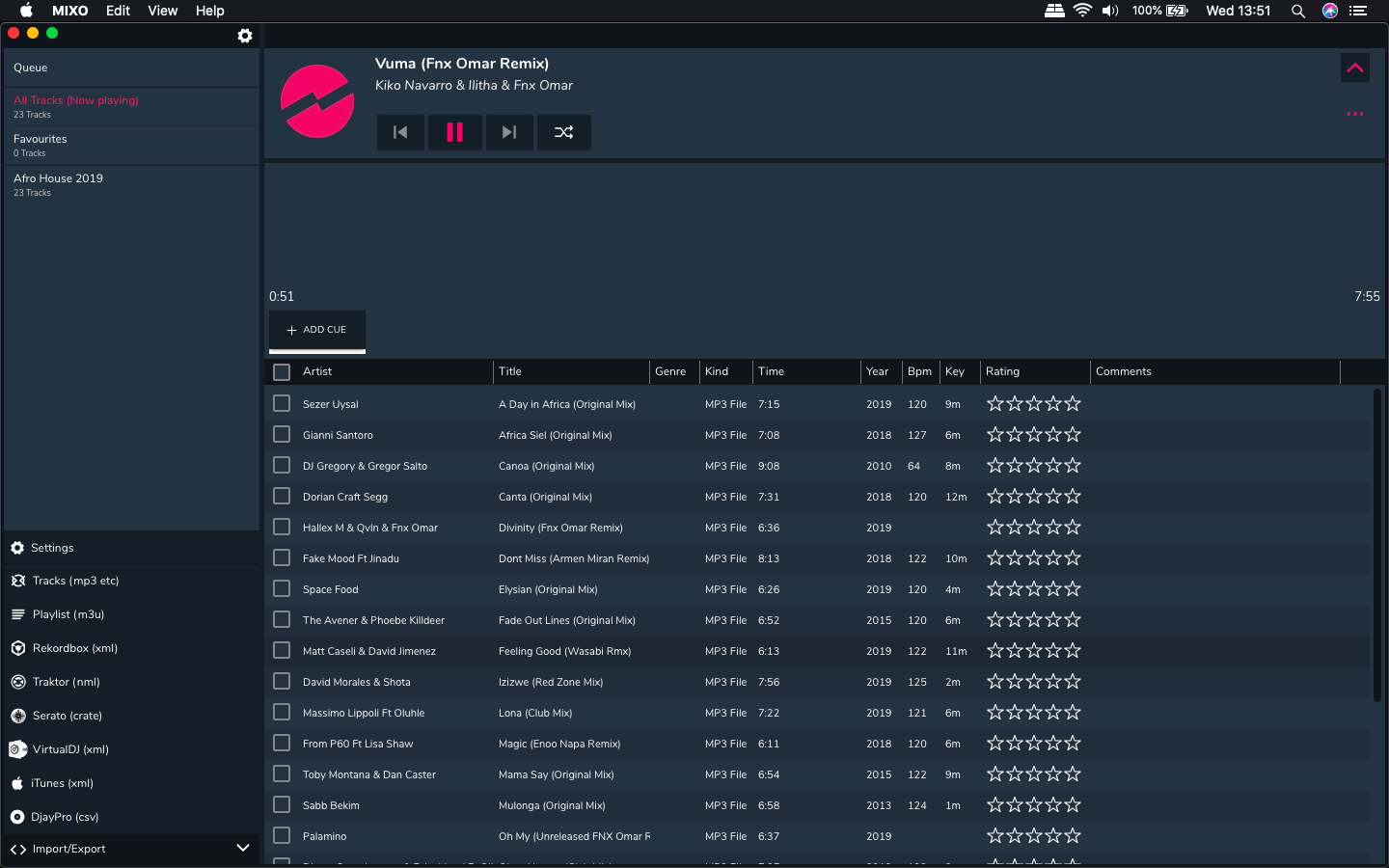1389x868 pixels.
Task: Open the View menu
Action: point(162,11)
